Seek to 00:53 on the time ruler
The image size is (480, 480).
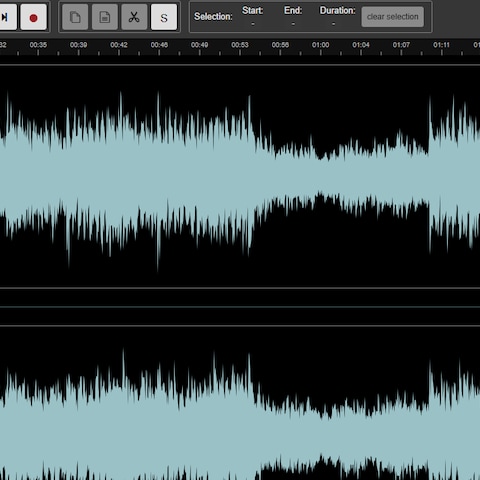click(x=240, y=45)
